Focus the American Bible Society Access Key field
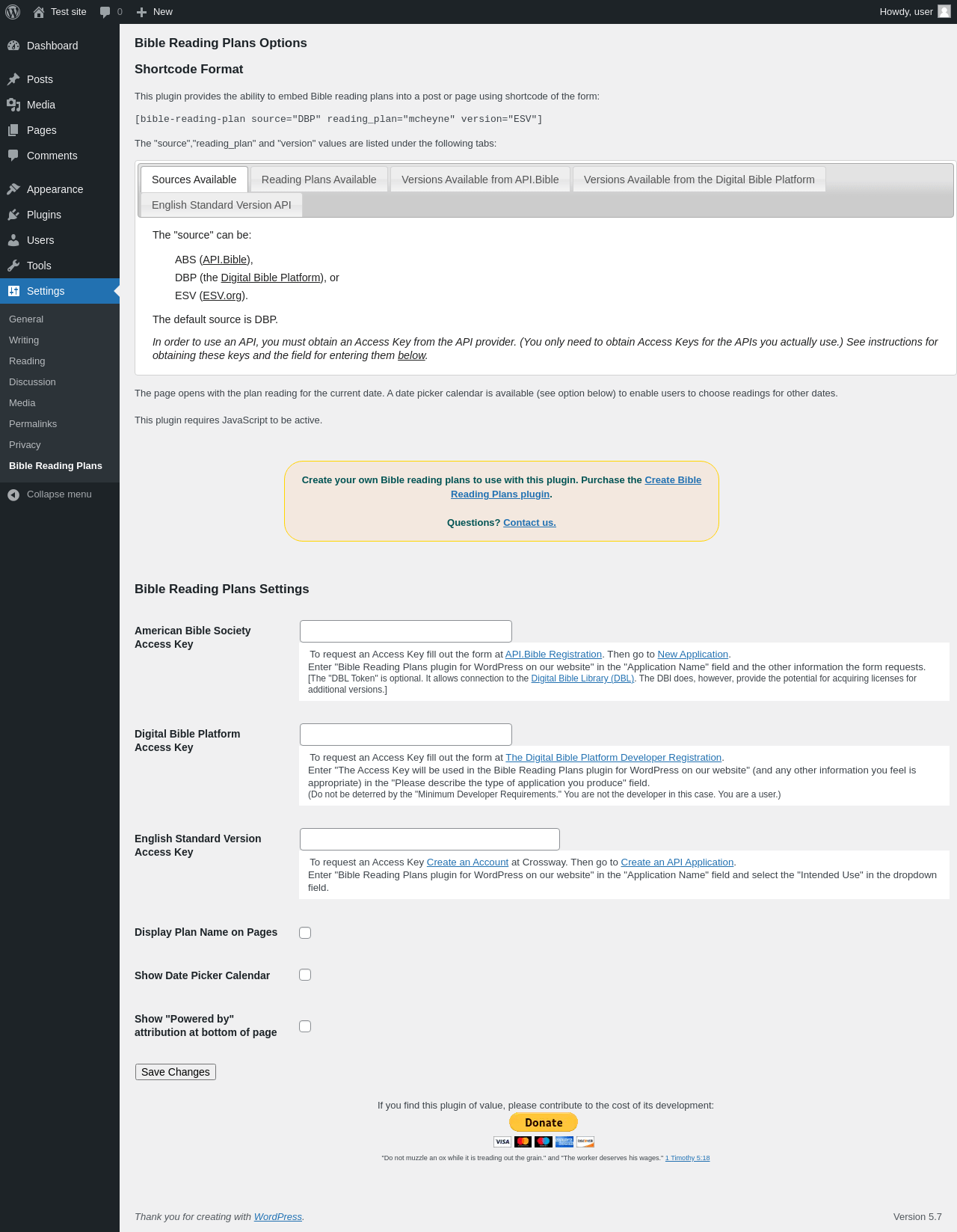 pos(406,631)
